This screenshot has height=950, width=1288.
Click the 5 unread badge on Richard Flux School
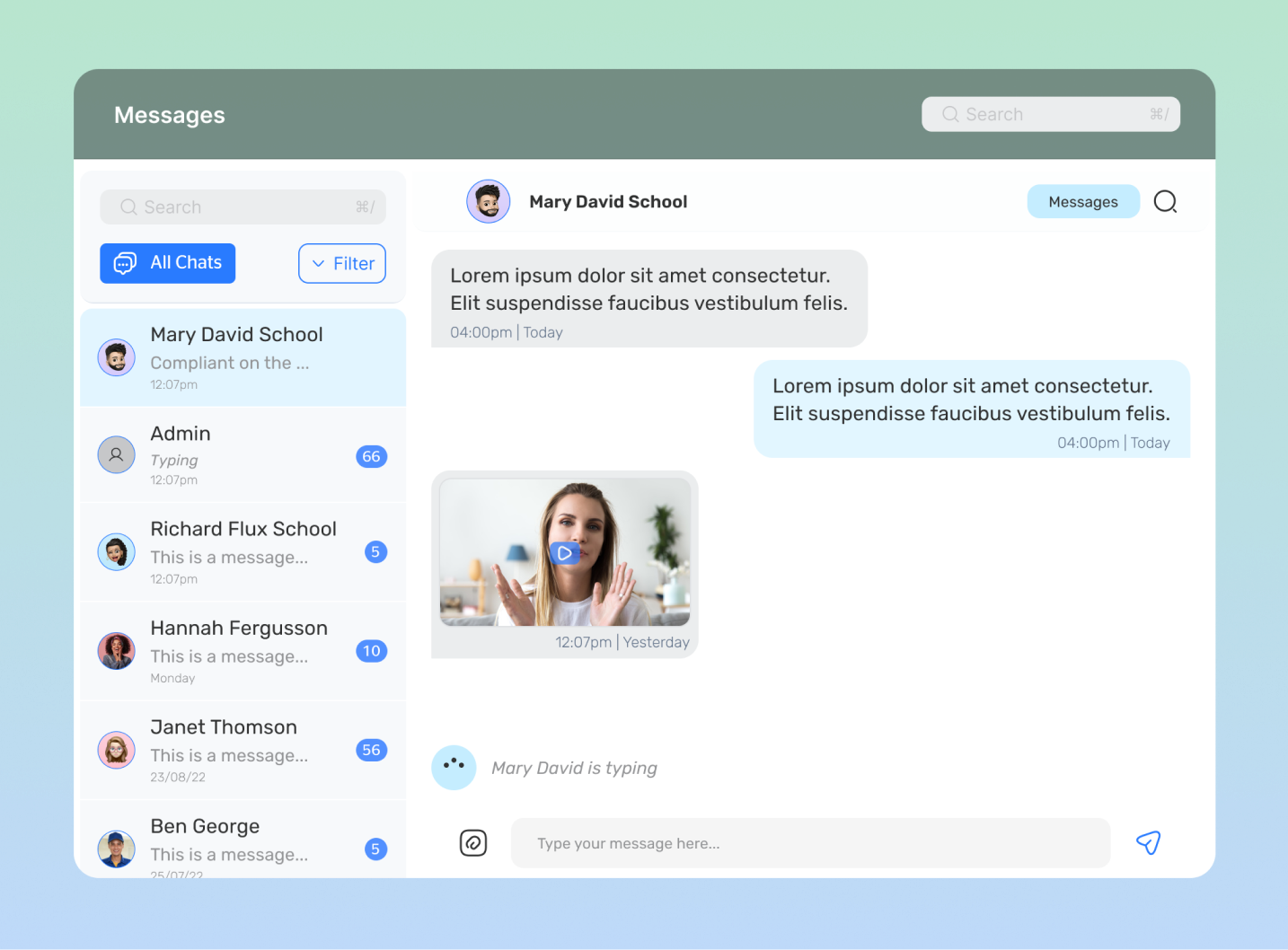point(376,551)
